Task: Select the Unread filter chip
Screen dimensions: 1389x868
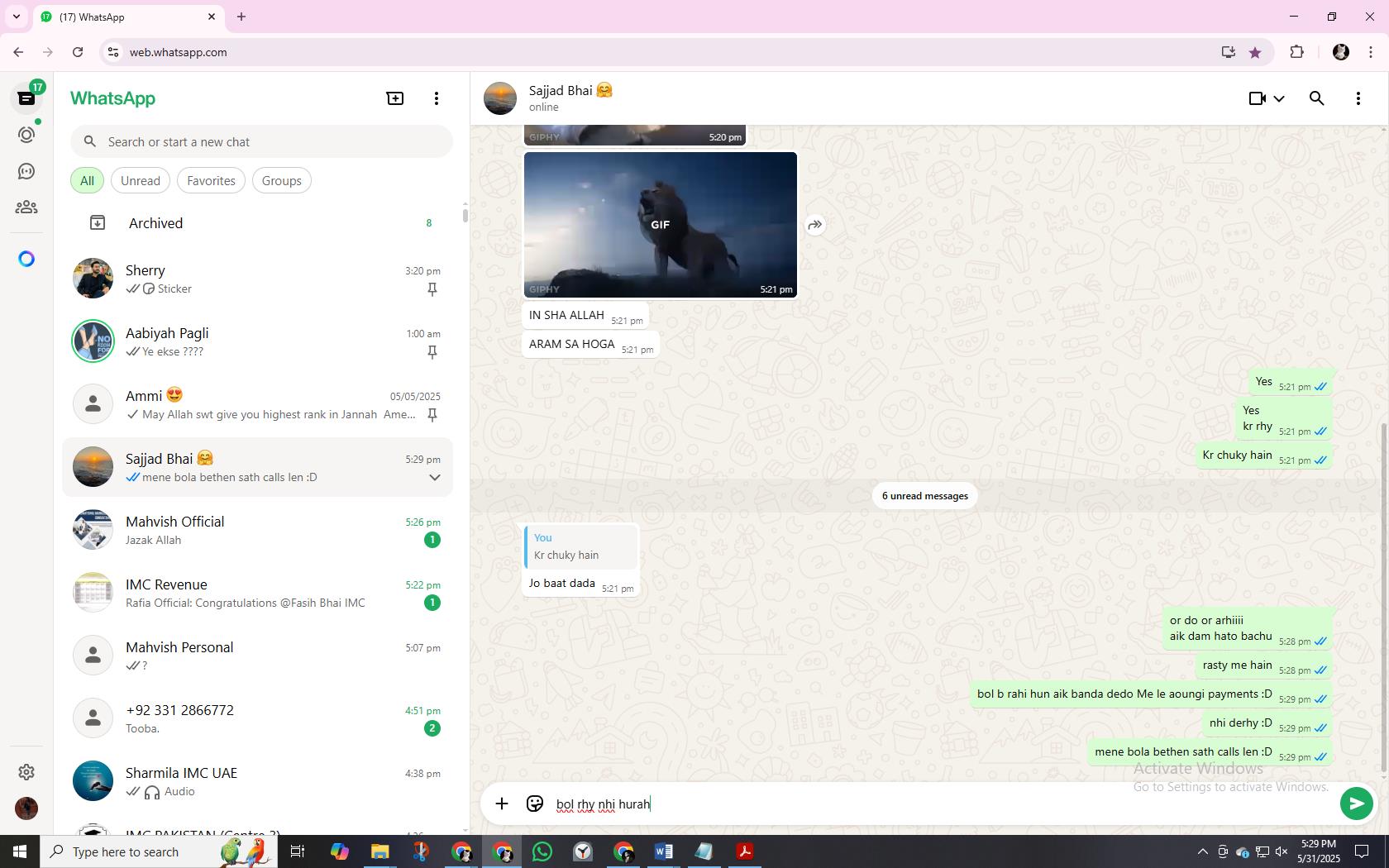Action: click(141, 181)
